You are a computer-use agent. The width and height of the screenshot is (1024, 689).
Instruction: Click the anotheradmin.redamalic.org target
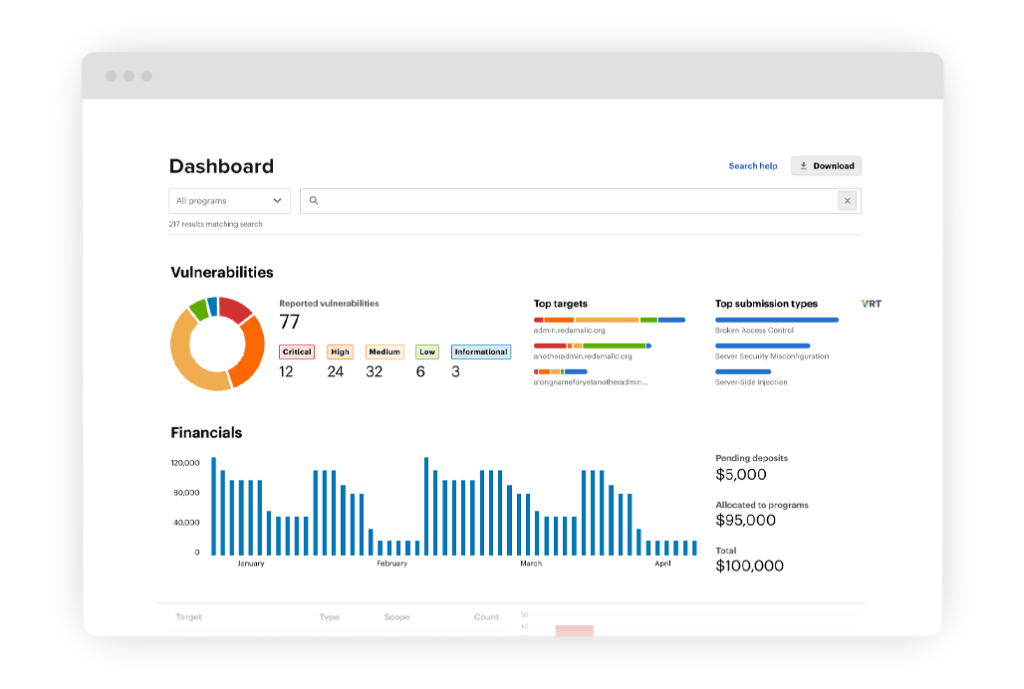(590, 356)
